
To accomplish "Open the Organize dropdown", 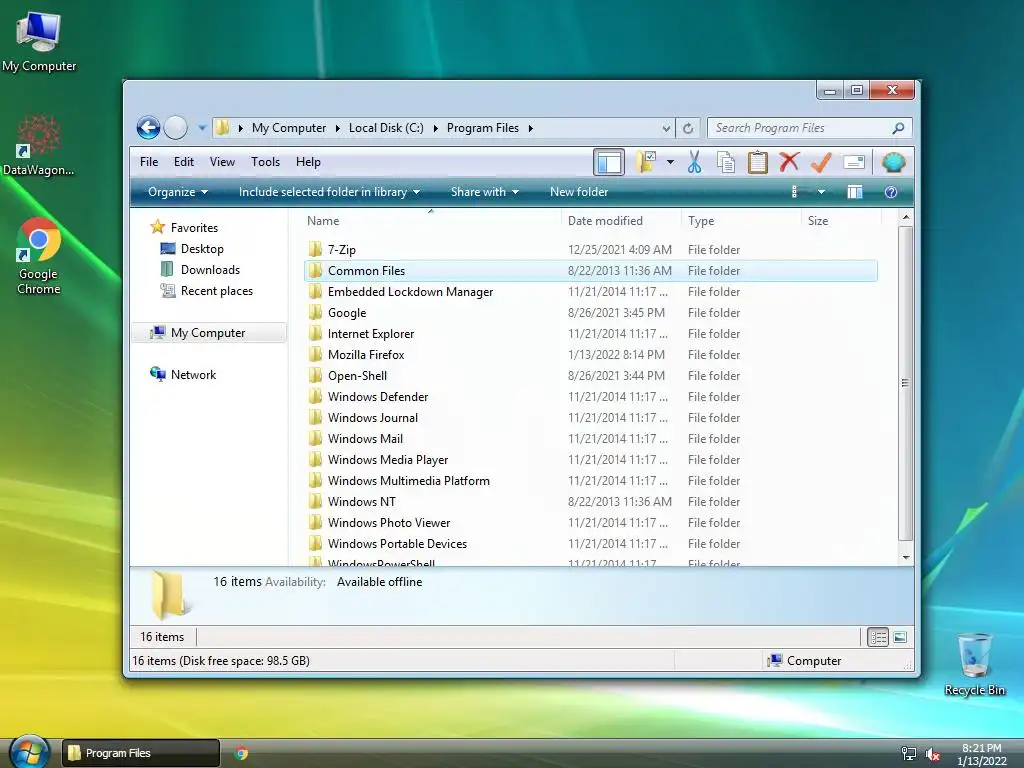I will (x=178, y=192).
